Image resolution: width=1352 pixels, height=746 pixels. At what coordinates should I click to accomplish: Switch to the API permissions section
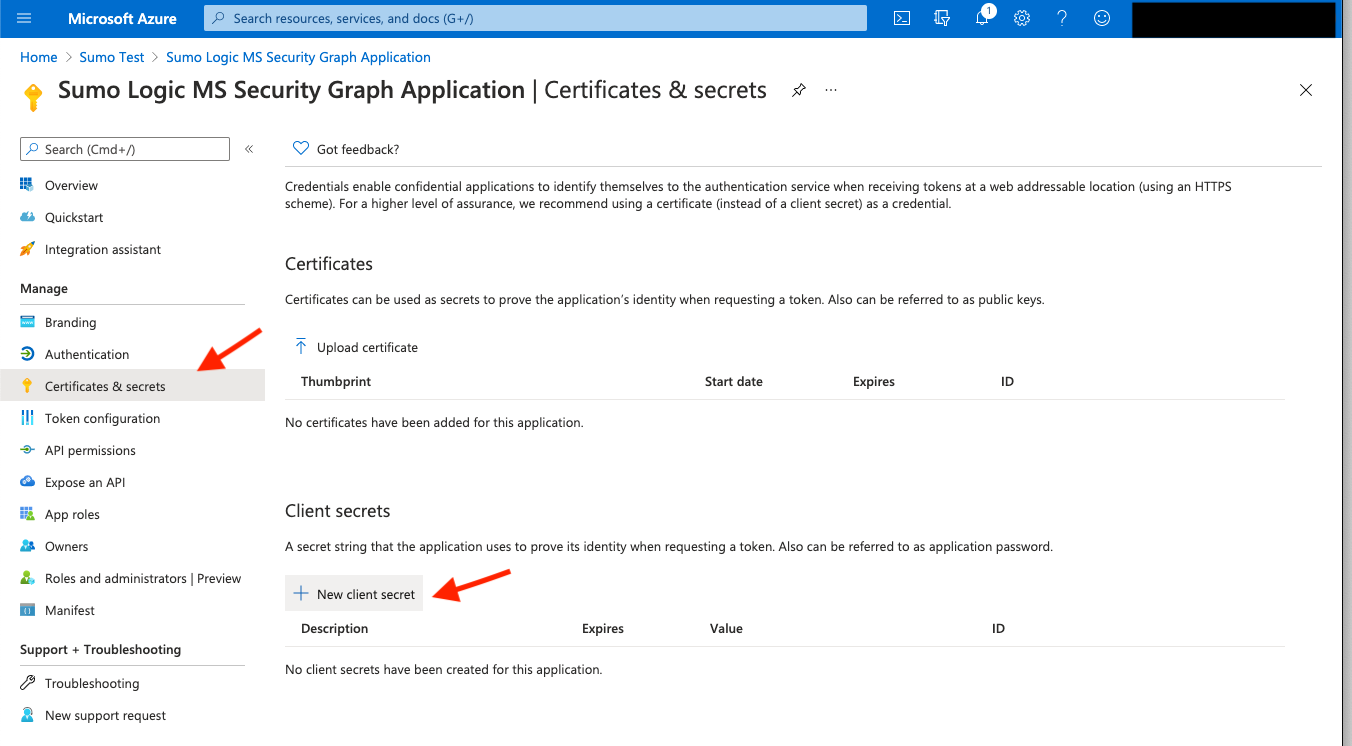tap(90, 450)
